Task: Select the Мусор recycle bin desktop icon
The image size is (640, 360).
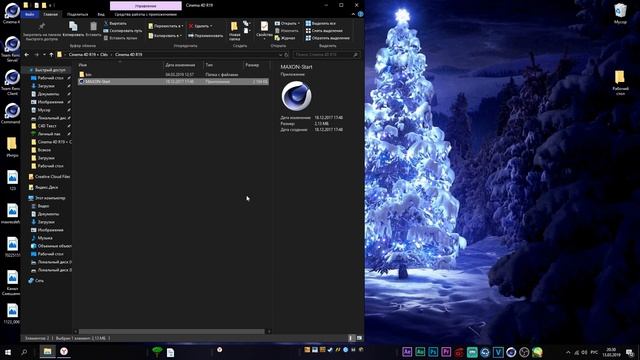Action: point(620,13)
